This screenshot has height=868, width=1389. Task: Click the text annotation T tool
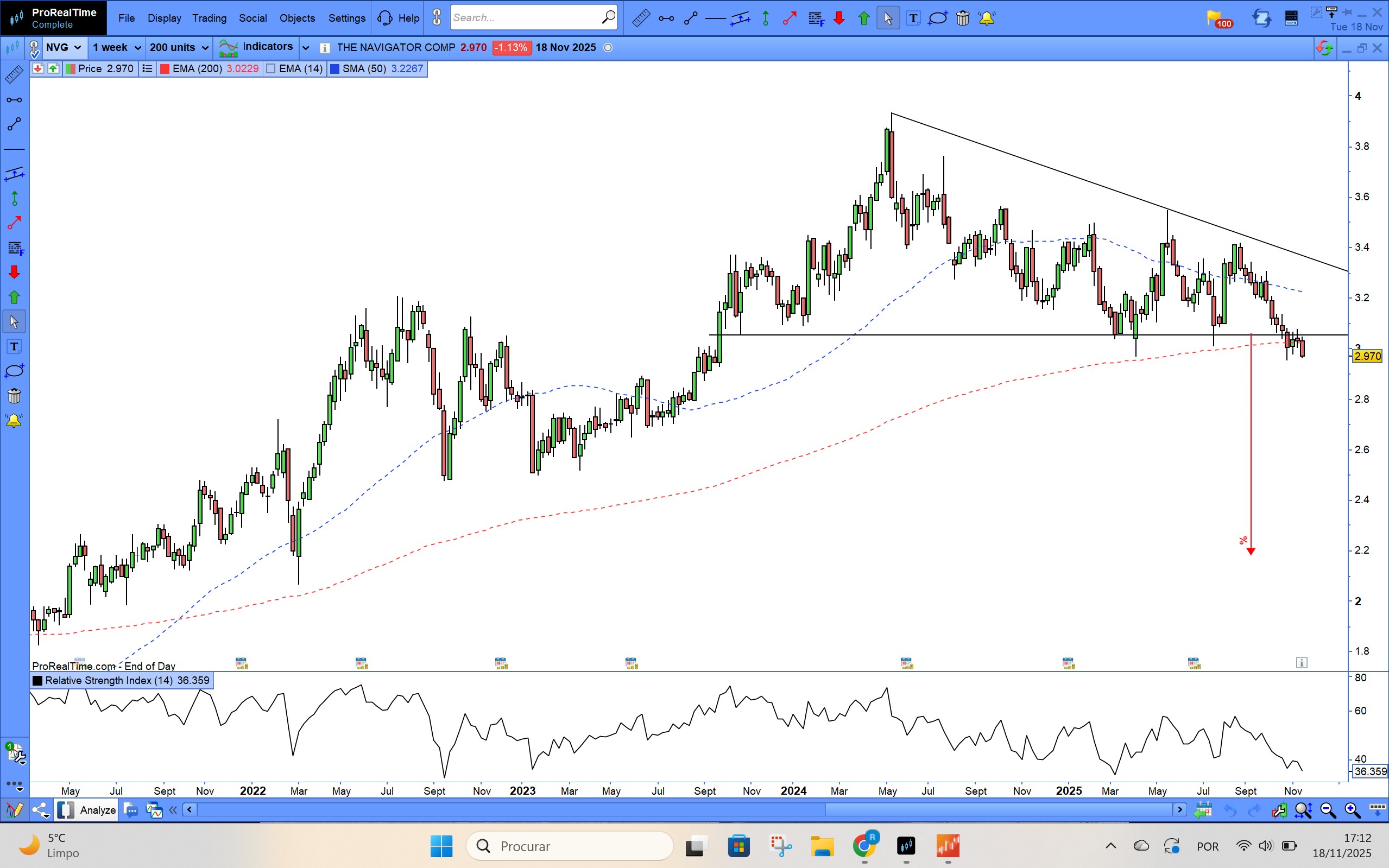click(x=913, y=18)
